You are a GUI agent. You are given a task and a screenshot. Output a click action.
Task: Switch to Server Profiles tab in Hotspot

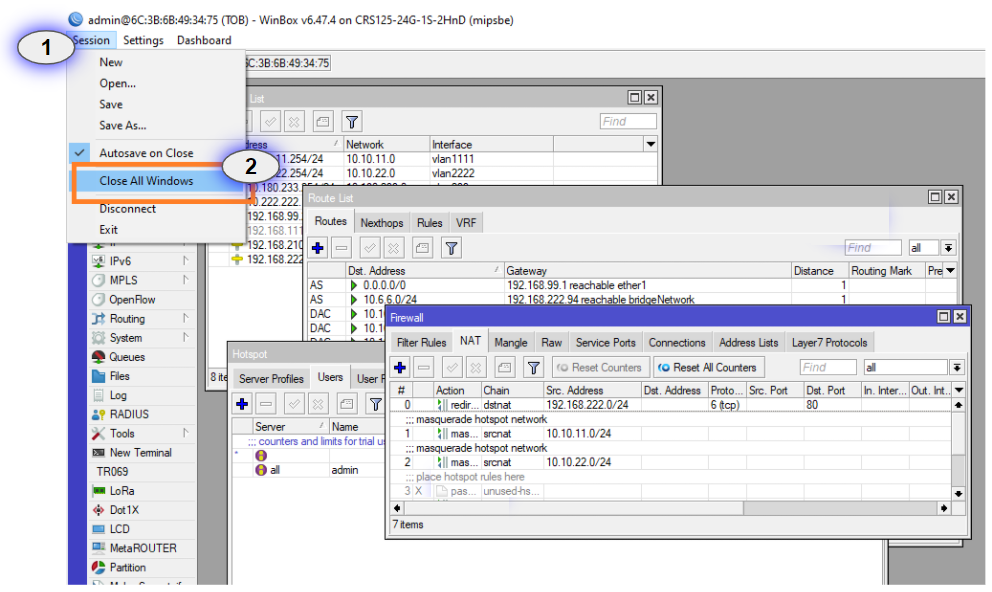point(271,379)
